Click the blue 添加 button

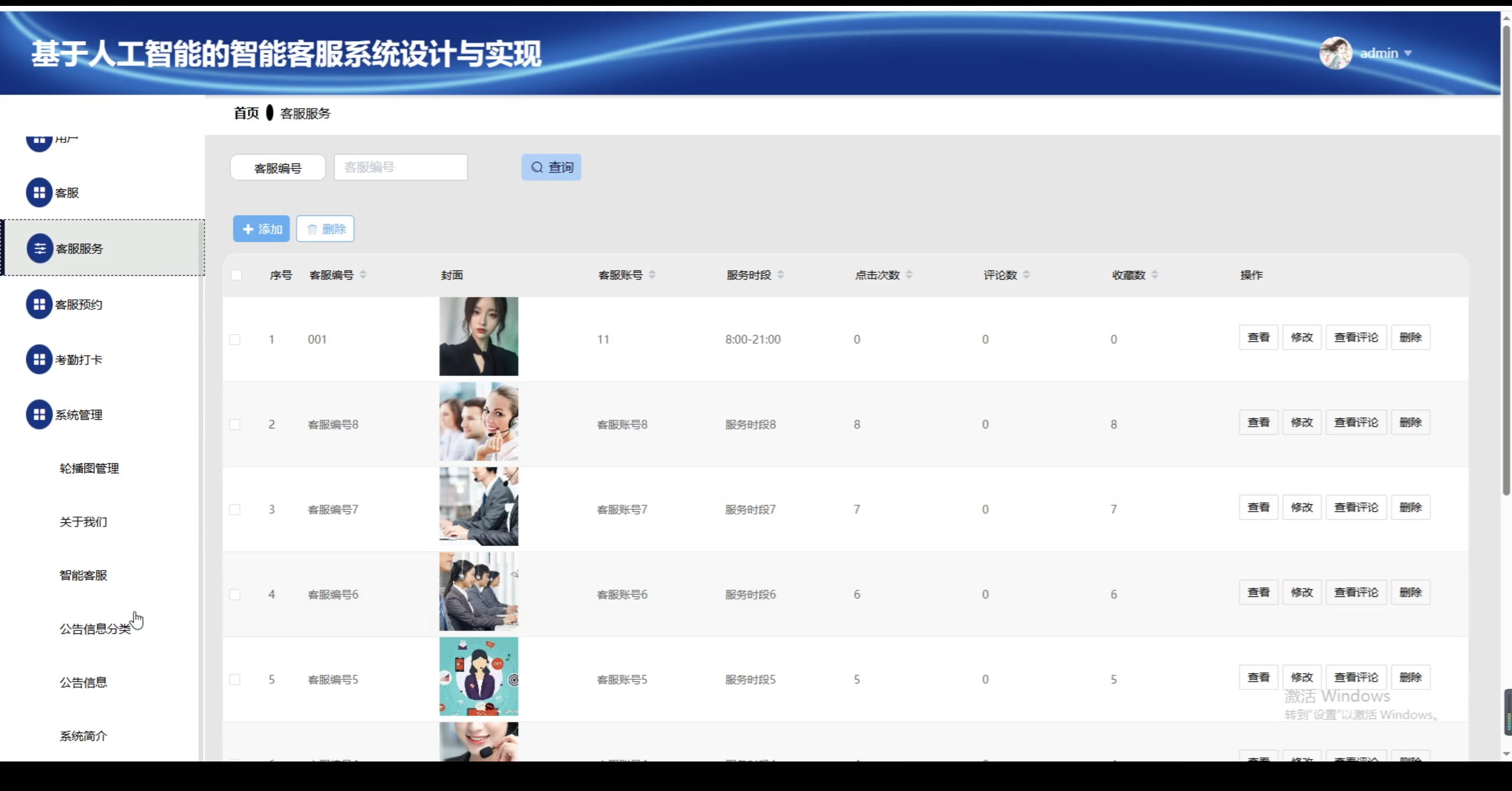click(261, 229)
